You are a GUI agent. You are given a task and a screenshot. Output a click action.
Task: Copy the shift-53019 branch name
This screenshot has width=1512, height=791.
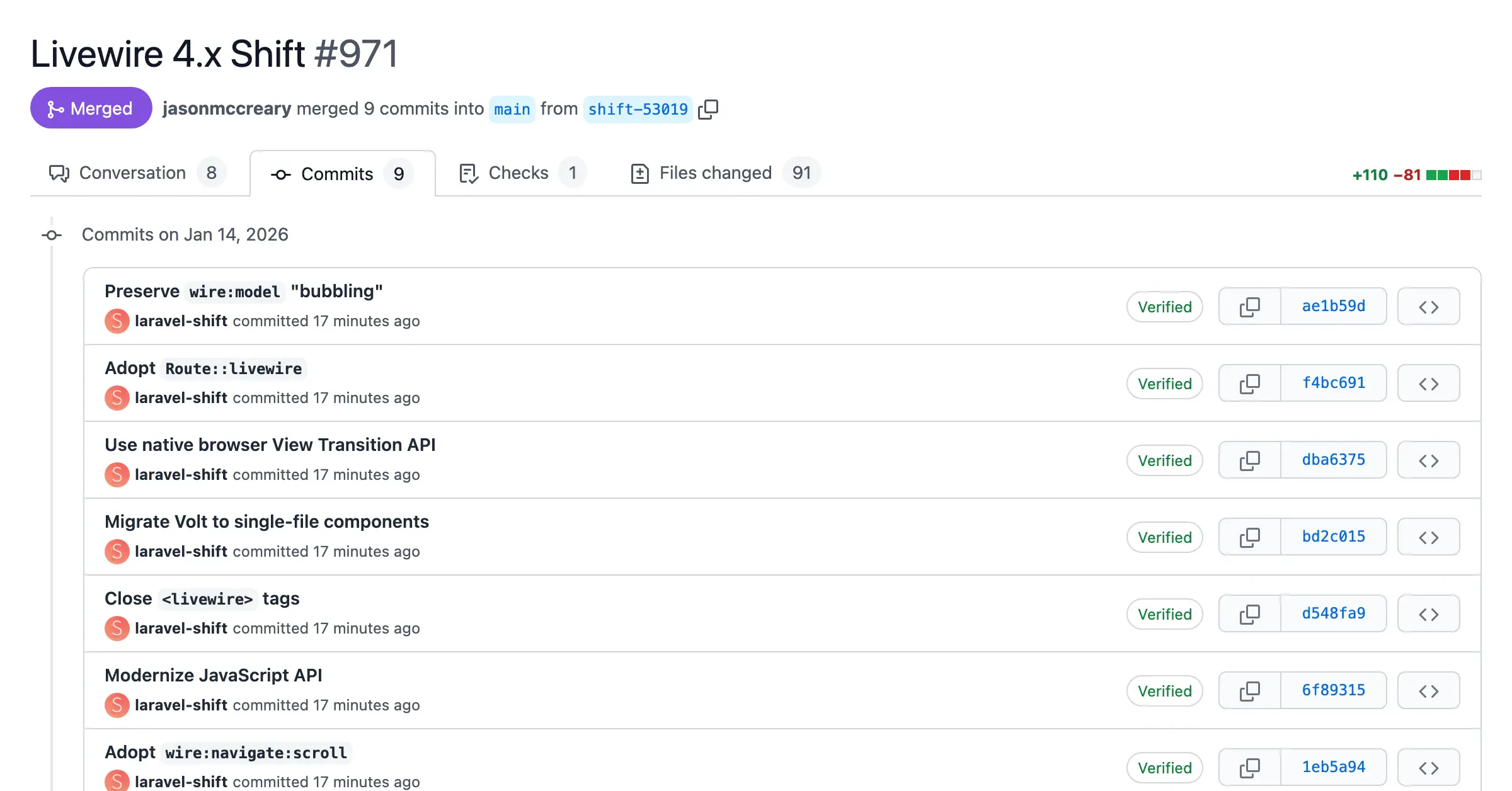(x=709, y=108)
